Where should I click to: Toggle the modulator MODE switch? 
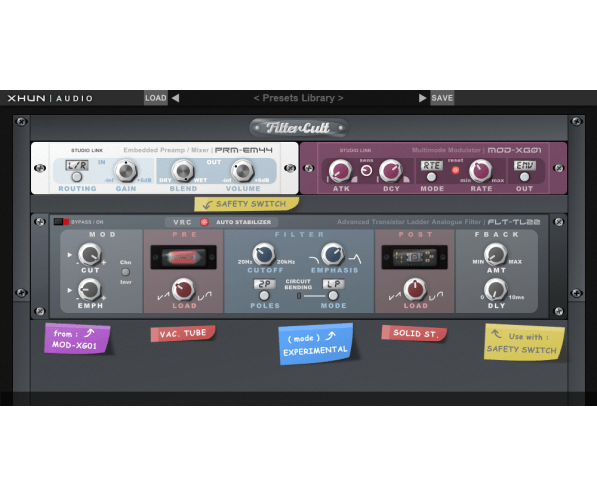pyautogui.click(x=431, y=177)
